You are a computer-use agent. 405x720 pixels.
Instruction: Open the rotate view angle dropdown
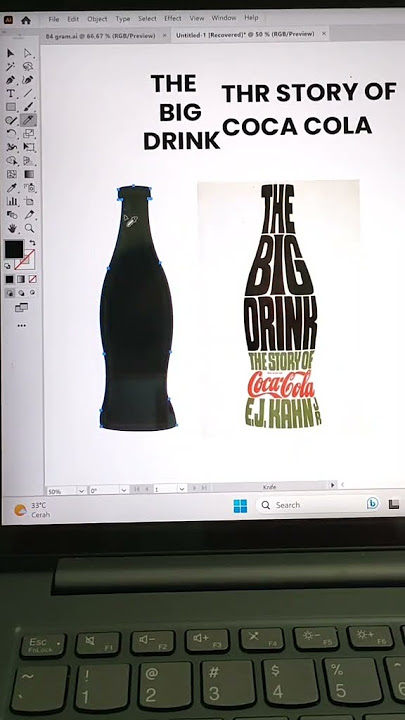point(124,490)
